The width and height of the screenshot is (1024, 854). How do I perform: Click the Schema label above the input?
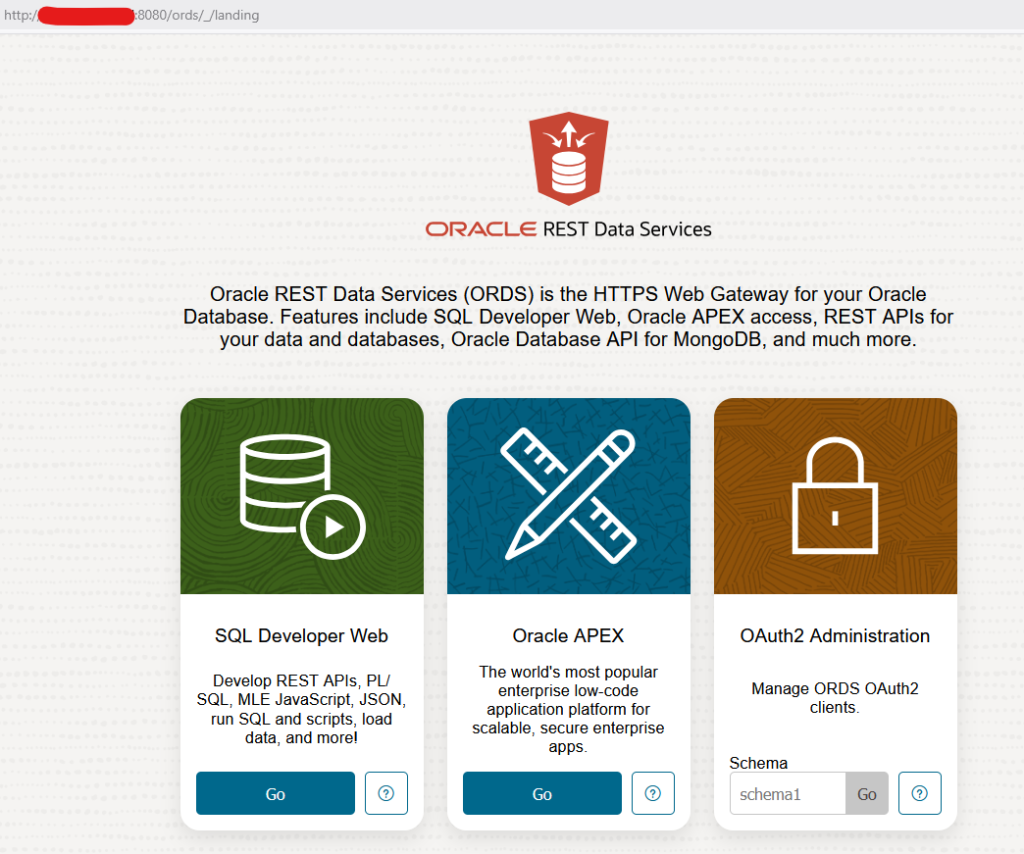[x=758, y=763]
